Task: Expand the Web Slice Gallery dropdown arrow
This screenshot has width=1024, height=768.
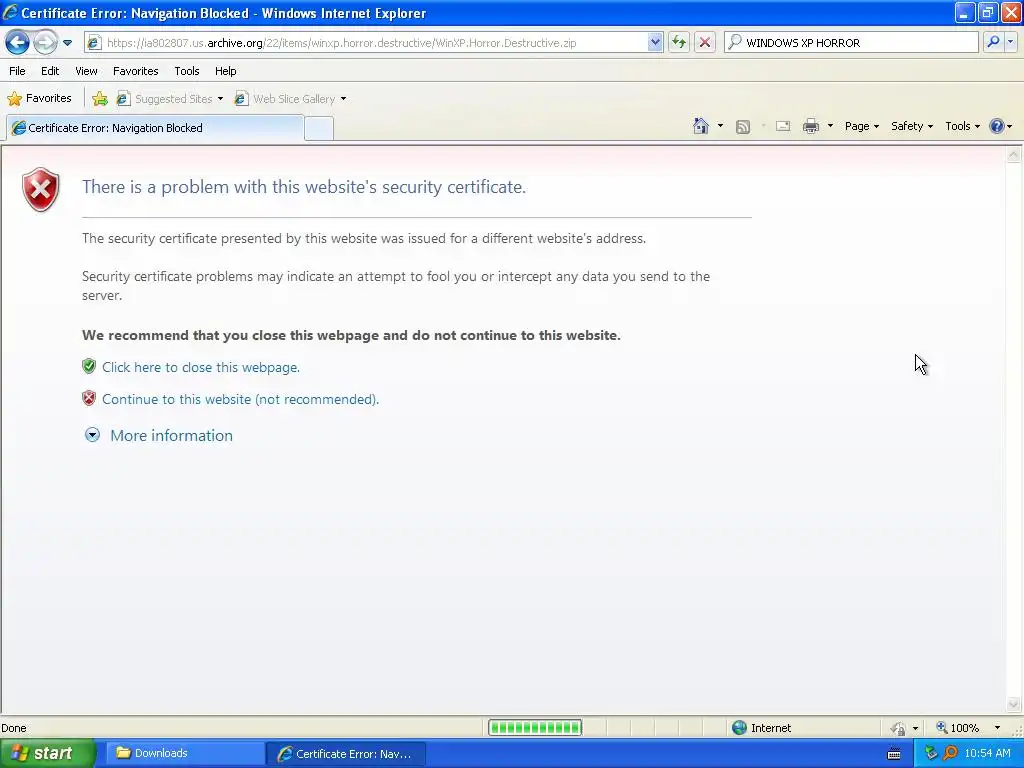Action: (344, 99)
